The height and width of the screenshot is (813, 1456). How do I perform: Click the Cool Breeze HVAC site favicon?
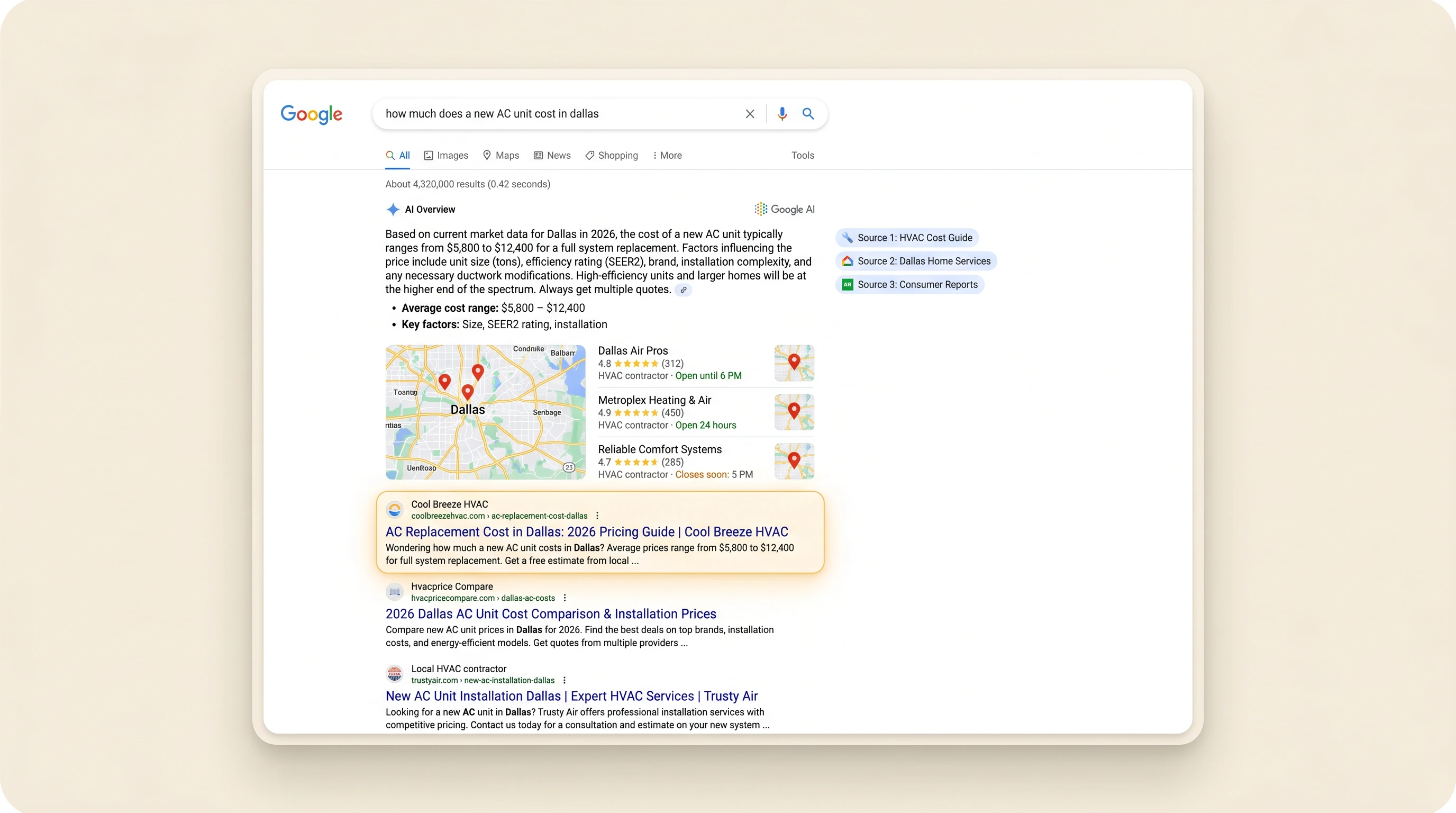pyautogui.click(x=395, y=509)
